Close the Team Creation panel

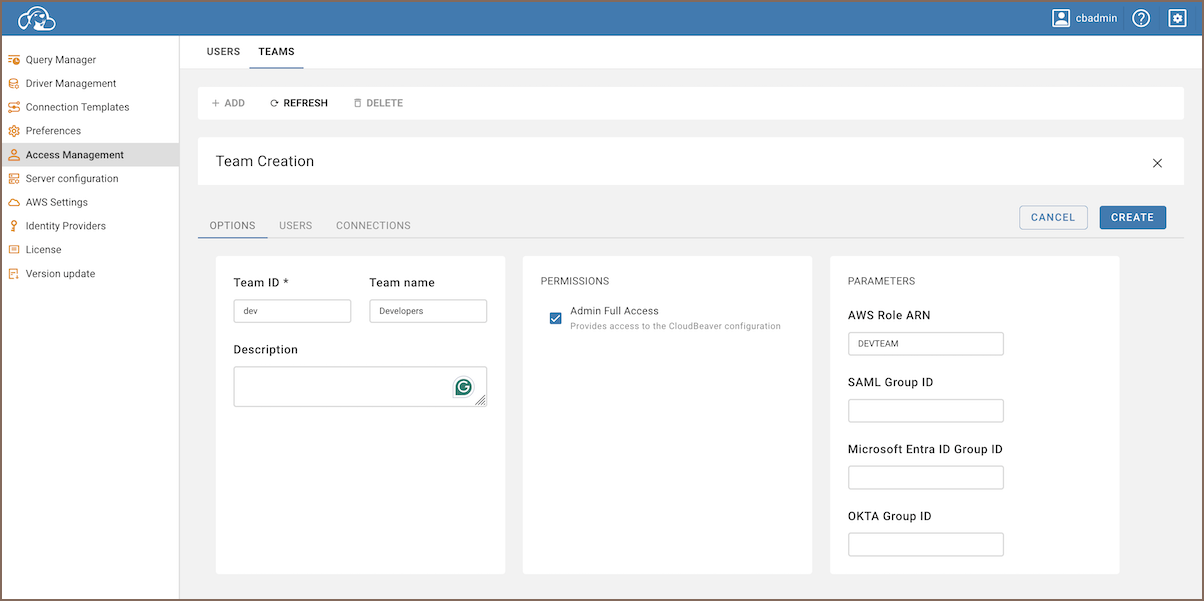[x=1157, y=163]
